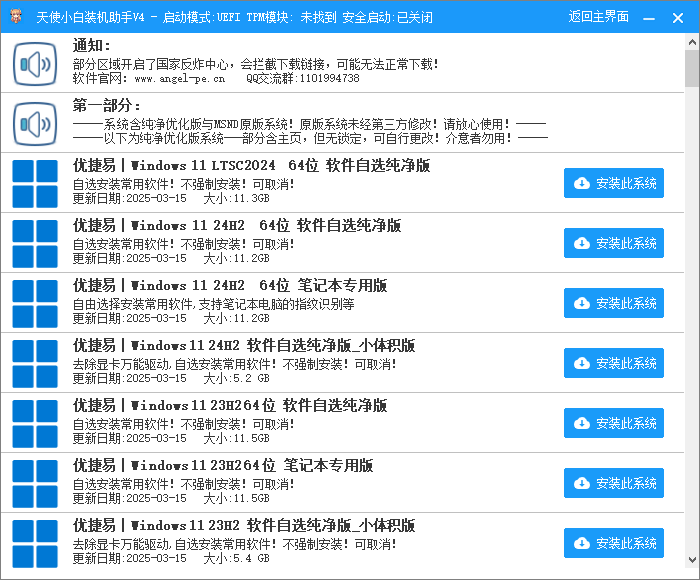Click size text 大小:11.3GB
700x580 pixels.
[237, 198]
